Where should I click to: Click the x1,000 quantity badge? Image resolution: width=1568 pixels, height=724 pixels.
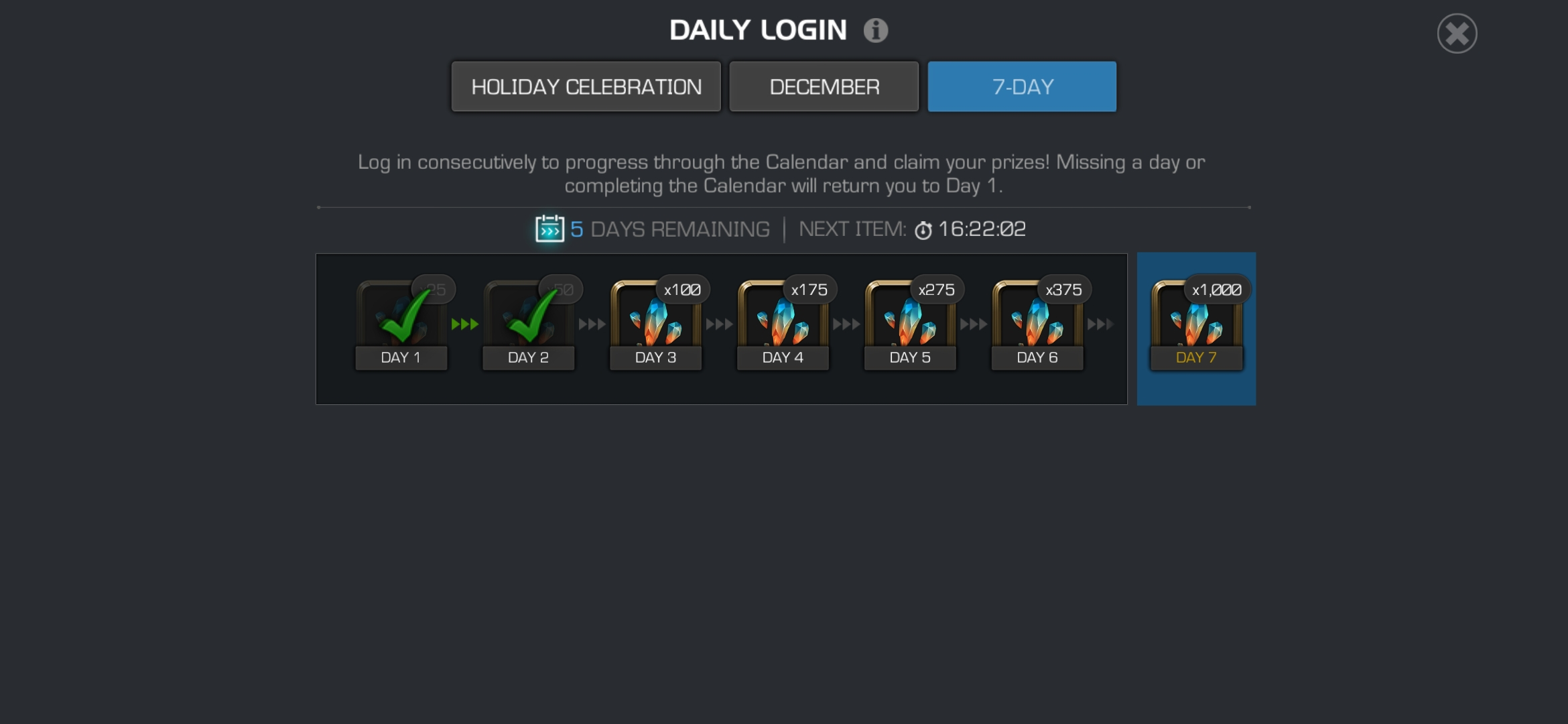(1217, 290)
